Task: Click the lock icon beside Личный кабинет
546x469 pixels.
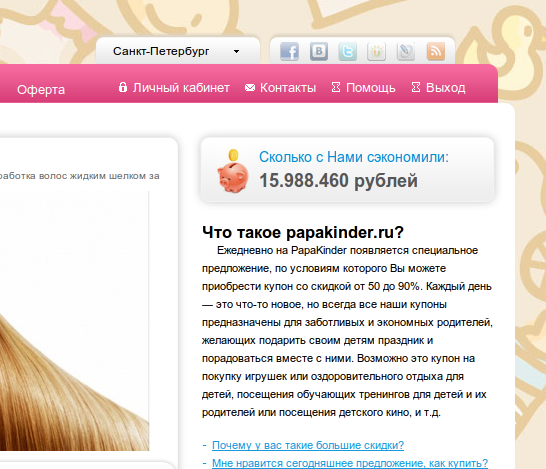Action: [123, 87]
